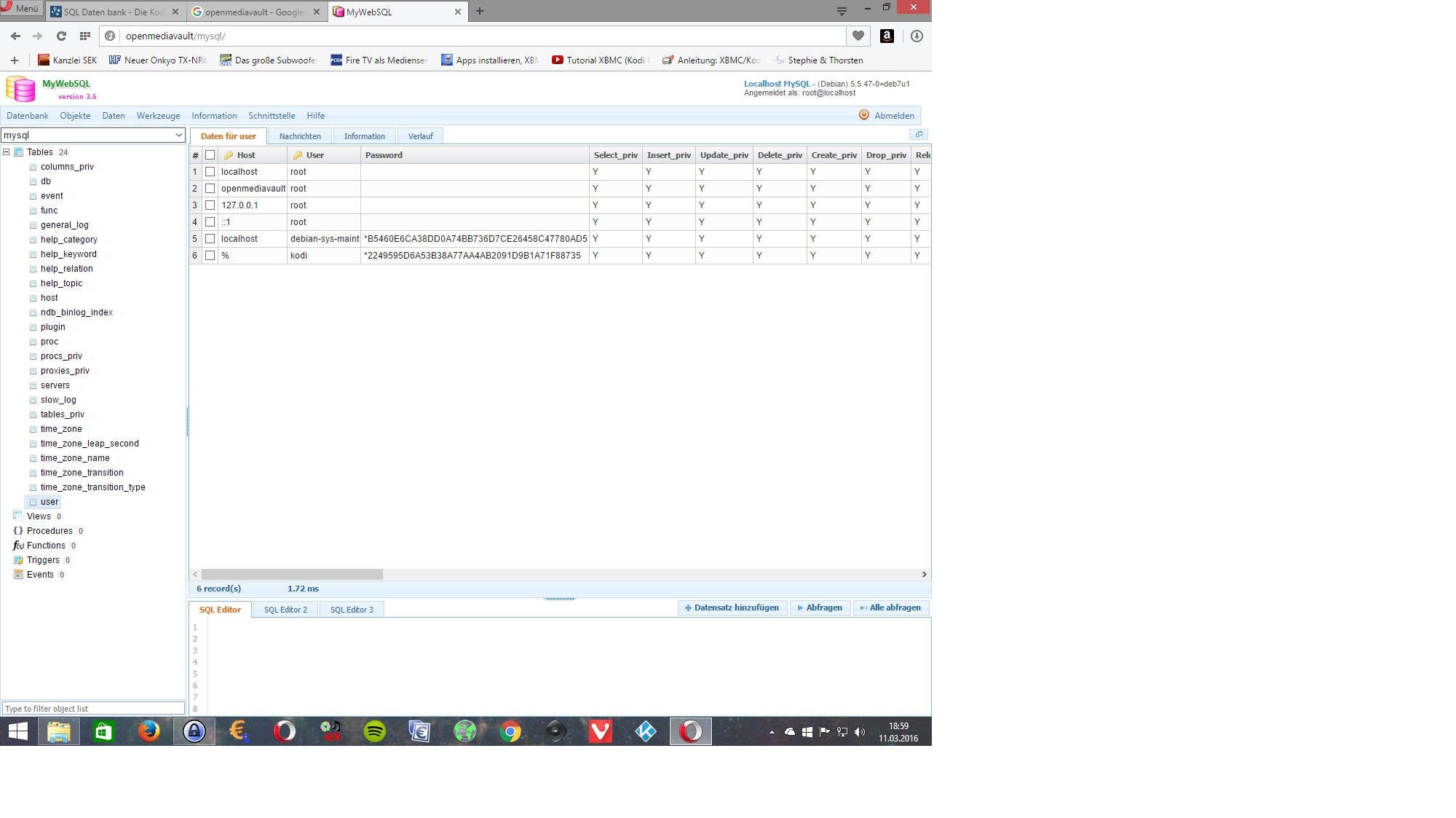The width and height of the screenshot is (1456, 818).
Task: Open new browser tab plus icon
Action: click(x=480, y=11)
